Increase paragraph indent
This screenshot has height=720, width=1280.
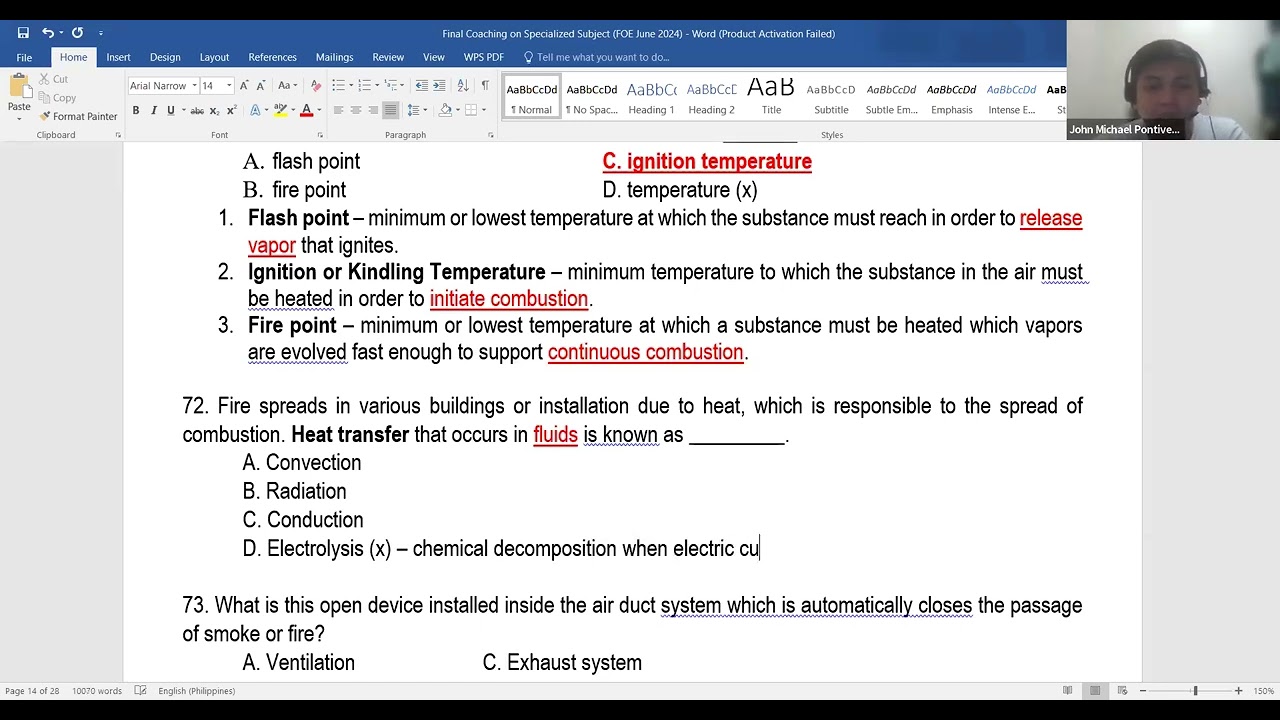(x=439, y=86)
